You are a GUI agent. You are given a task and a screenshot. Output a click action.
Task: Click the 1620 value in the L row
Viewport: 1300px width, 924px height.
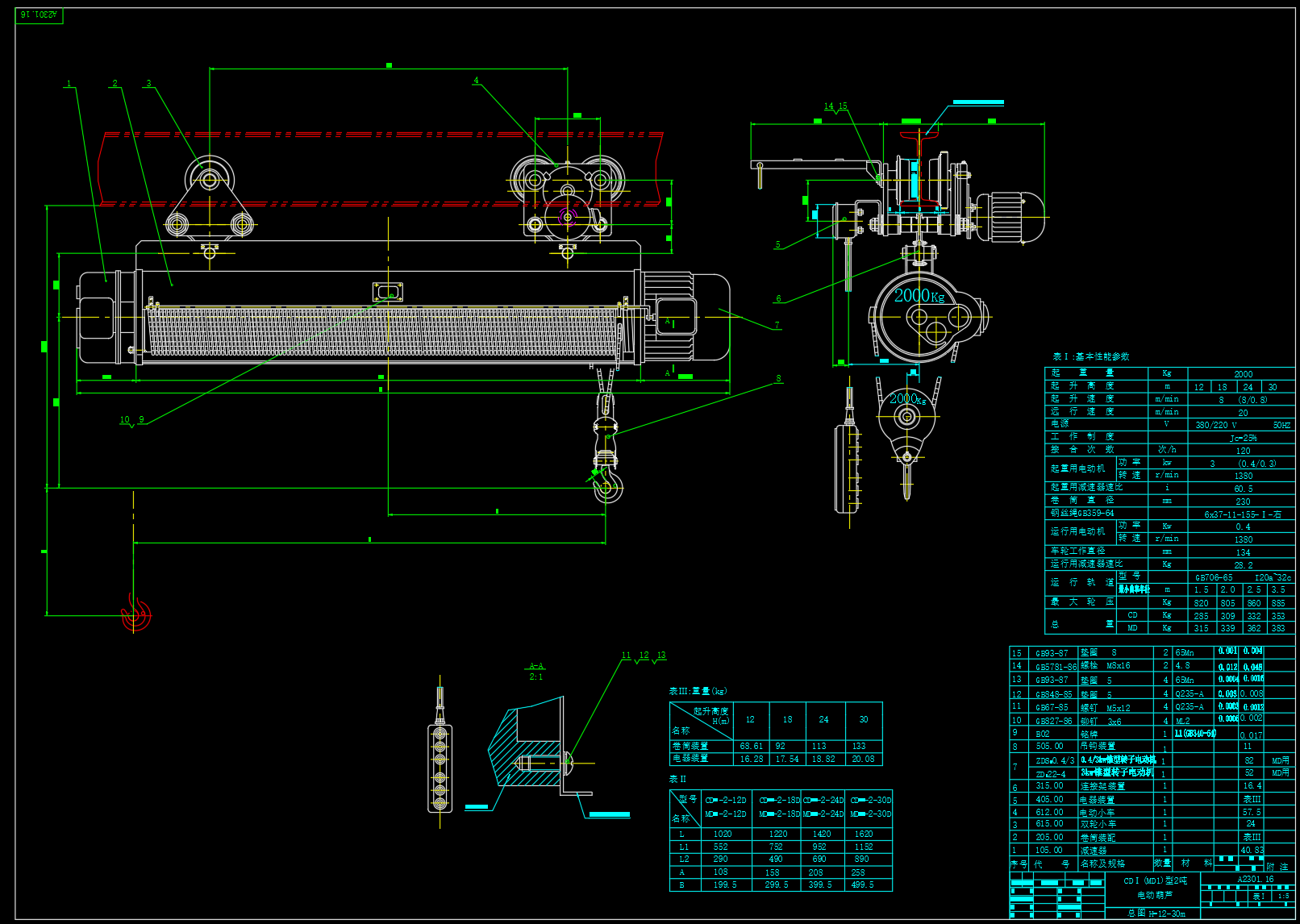[x=863, y=834]
